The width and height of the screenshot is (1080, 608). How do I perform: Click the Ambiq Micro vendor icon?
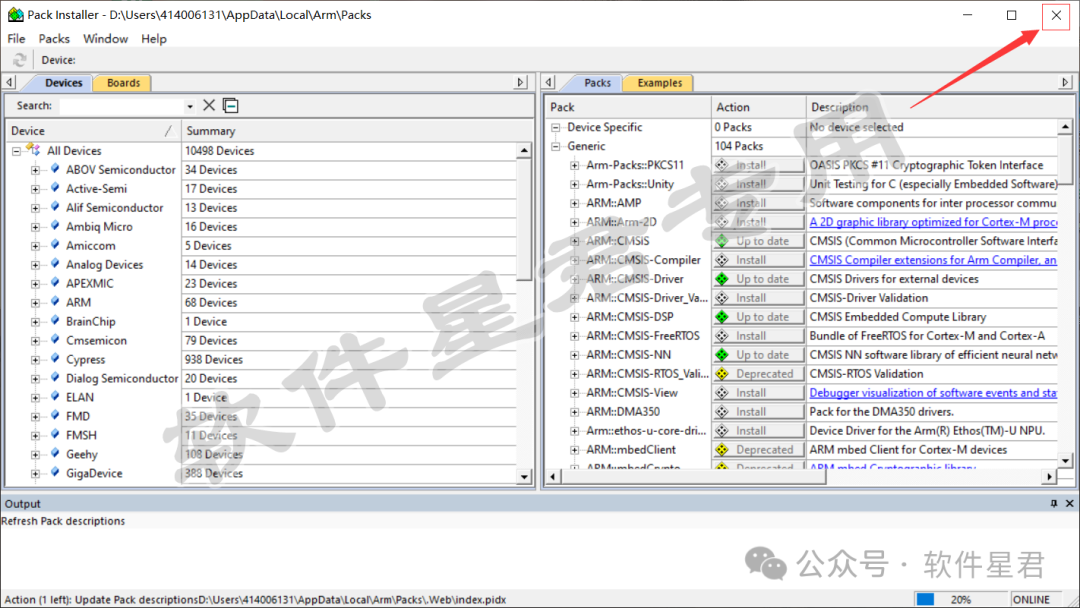pyautogui.click(x=55, y=226)
